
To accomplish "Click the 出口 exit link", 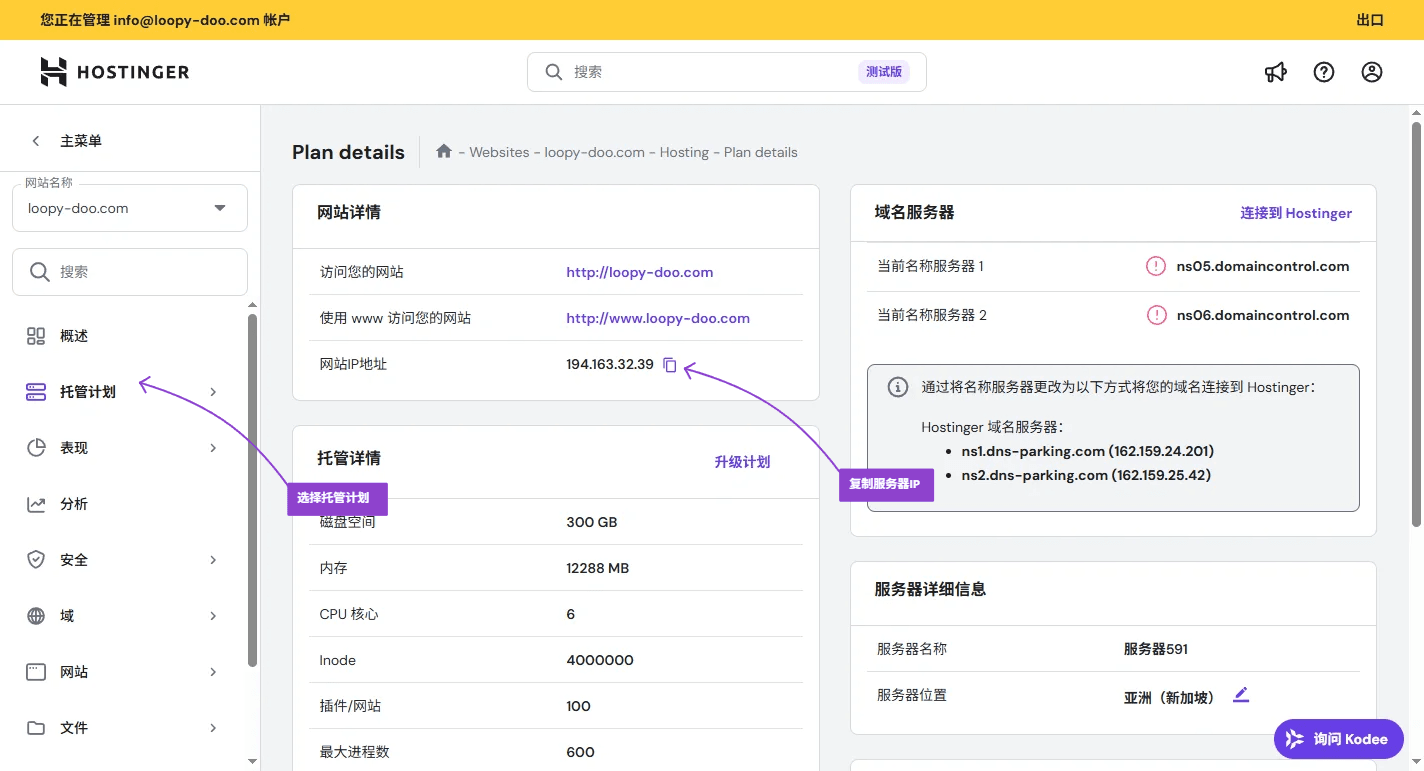I will coord(1369,20).
